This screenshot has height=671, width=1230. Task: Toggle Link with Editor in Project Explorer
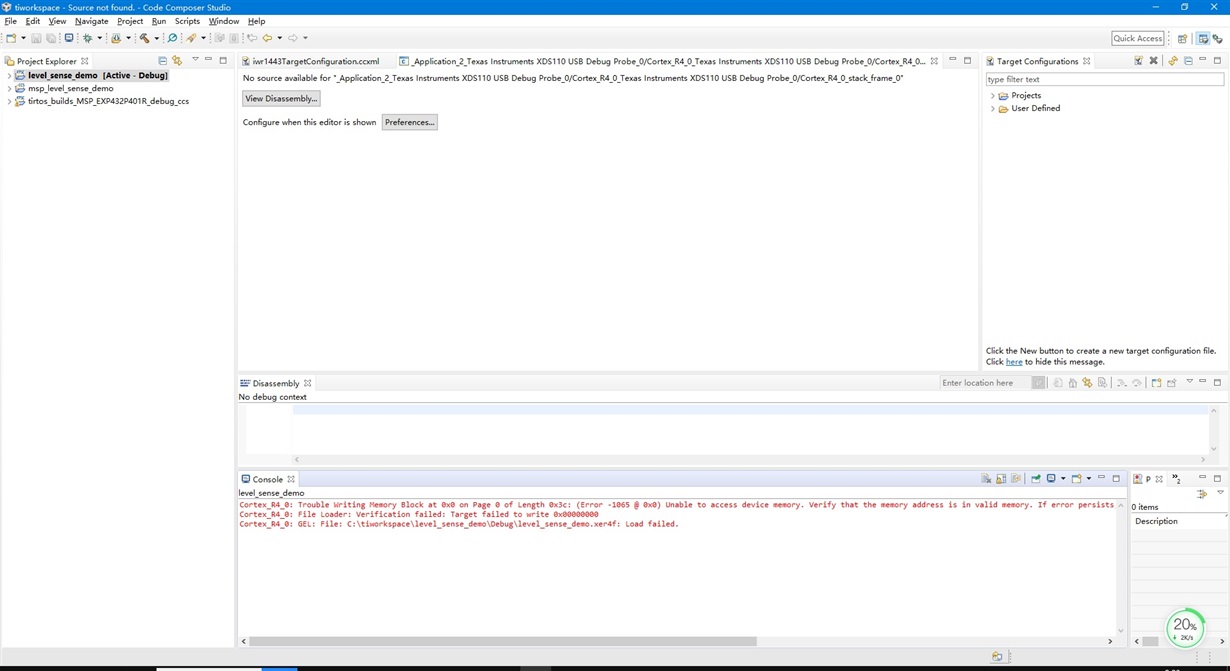tap(177, 61)
